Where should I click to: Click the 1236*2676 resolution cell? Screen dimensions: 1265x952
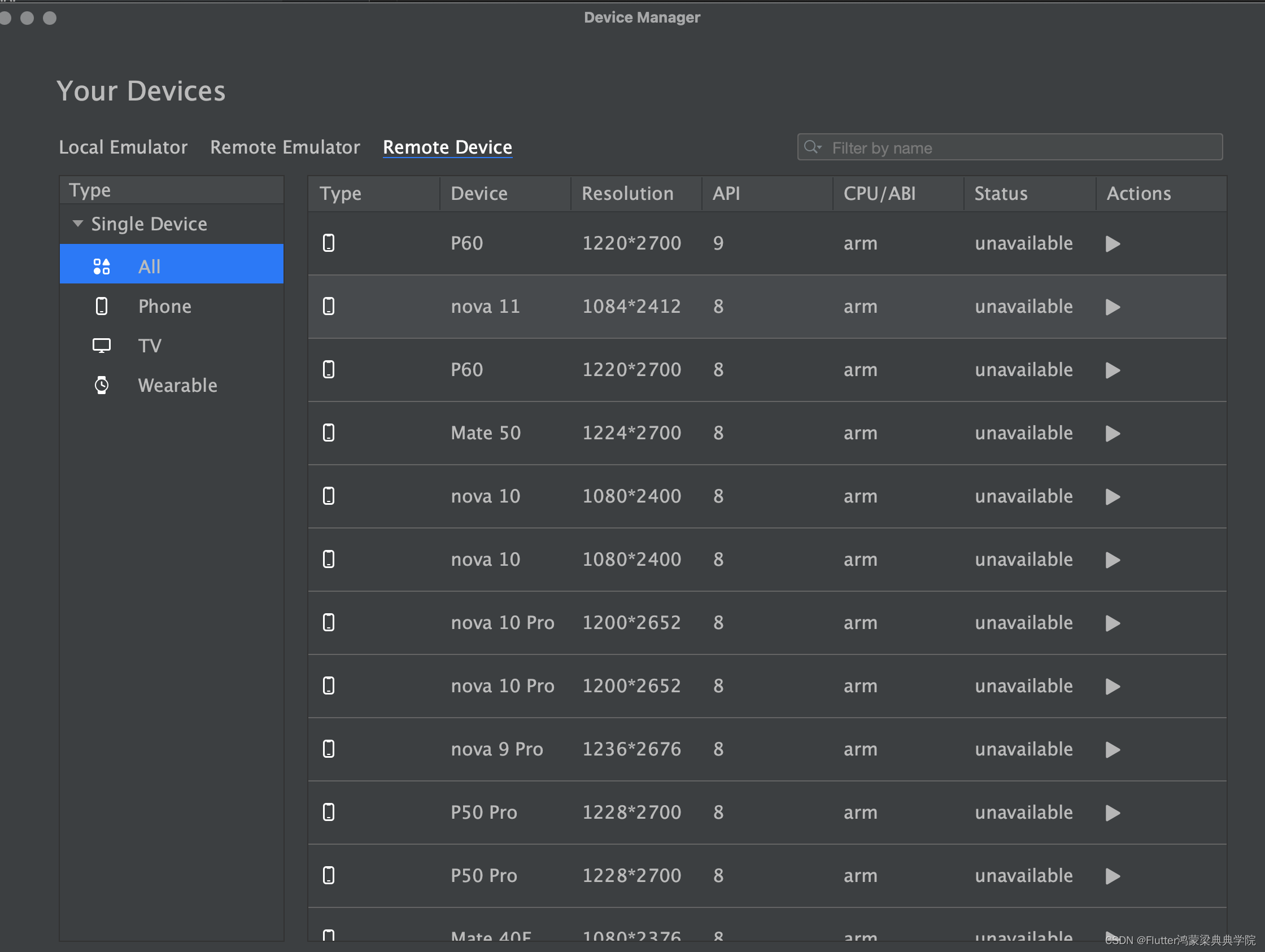(631, 749)
